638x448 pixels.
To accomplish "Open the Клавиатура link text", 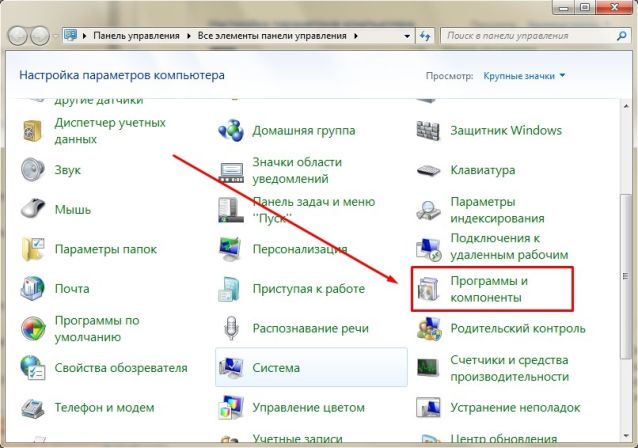I will [483, 170].
